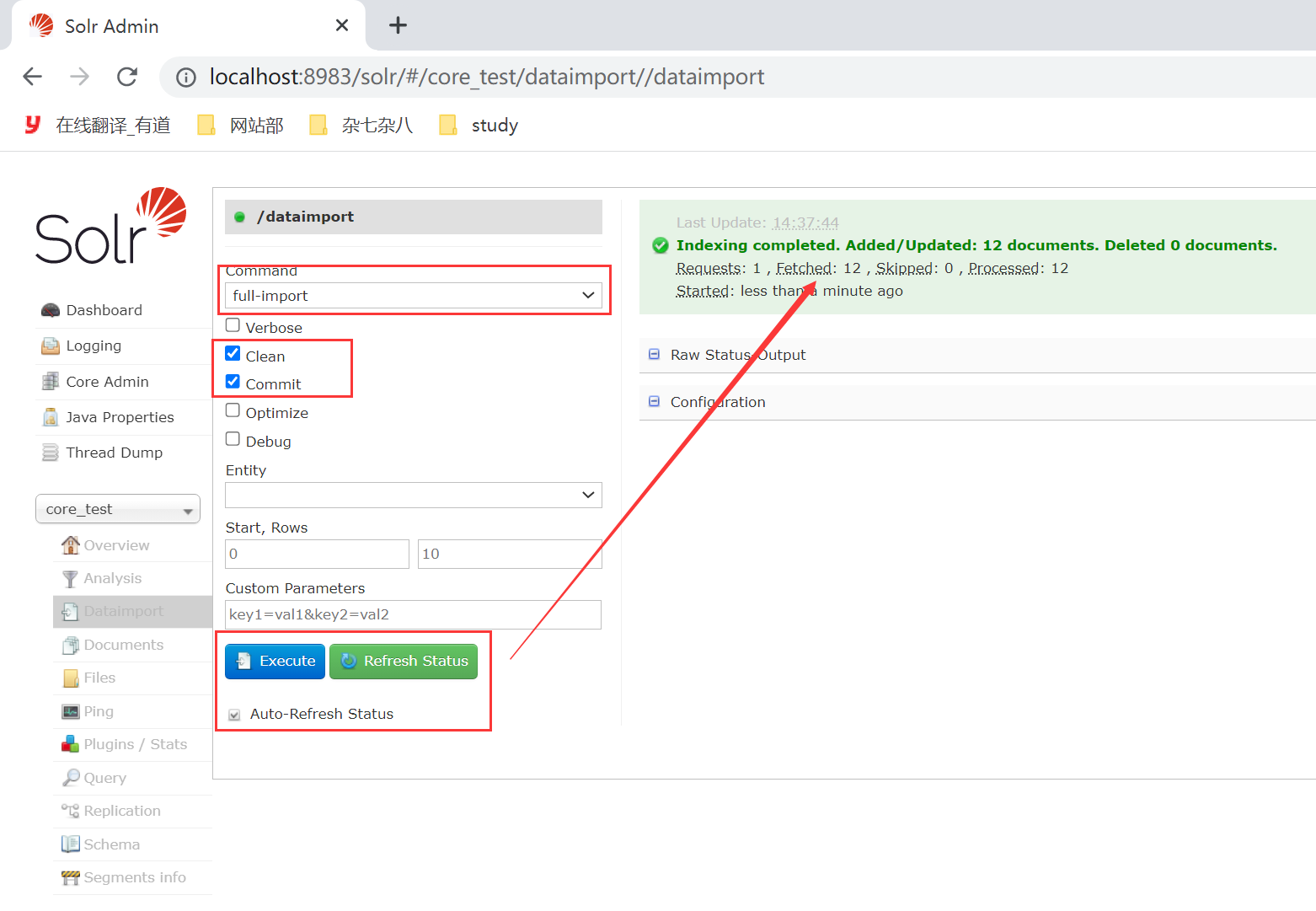Select the Query magnifier icon
1316x911 pixels.
pyautogui.click(x=71, y=778)
